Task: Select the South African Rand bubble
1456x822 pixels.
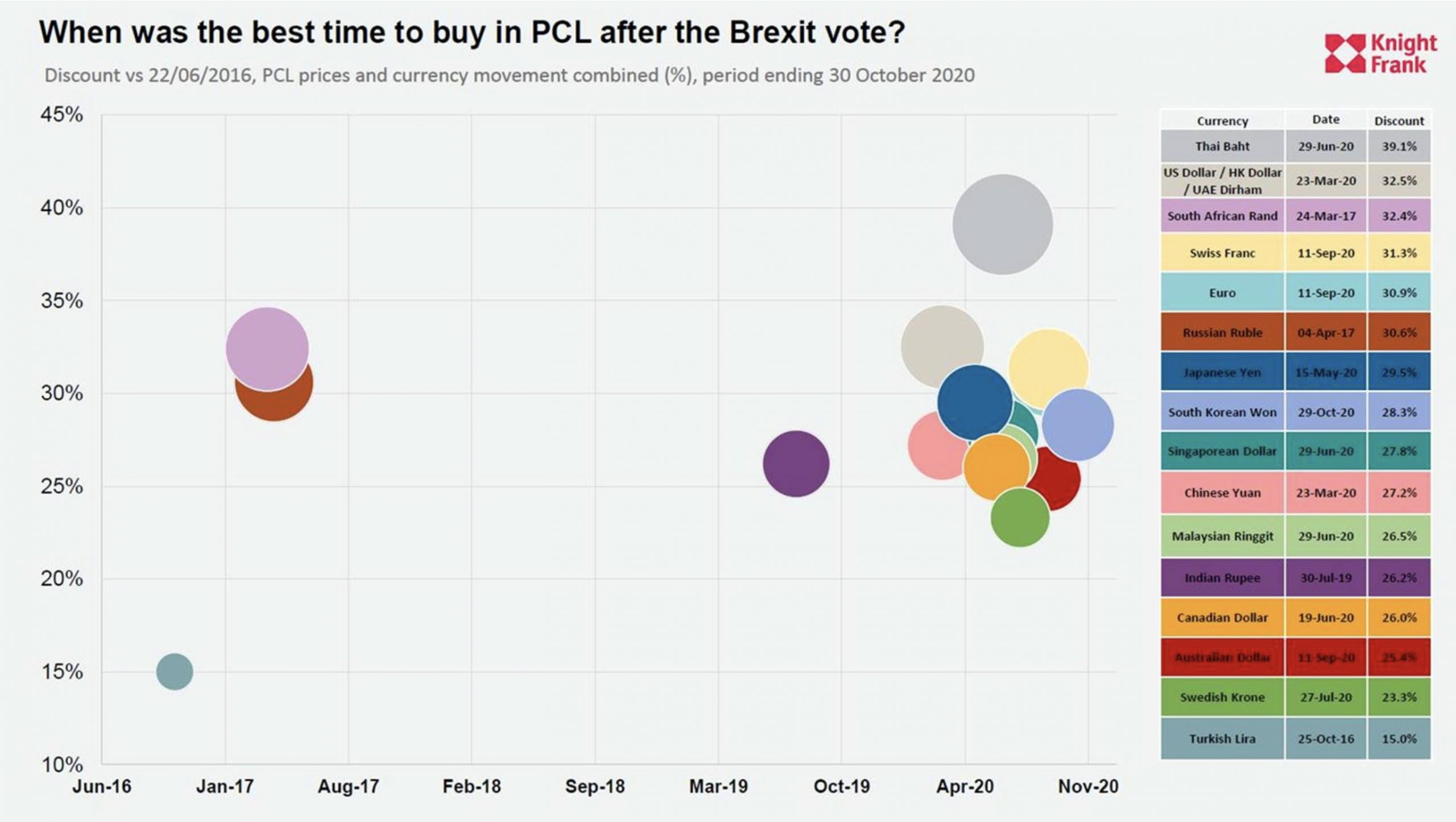Action: [x=266, y=347]
